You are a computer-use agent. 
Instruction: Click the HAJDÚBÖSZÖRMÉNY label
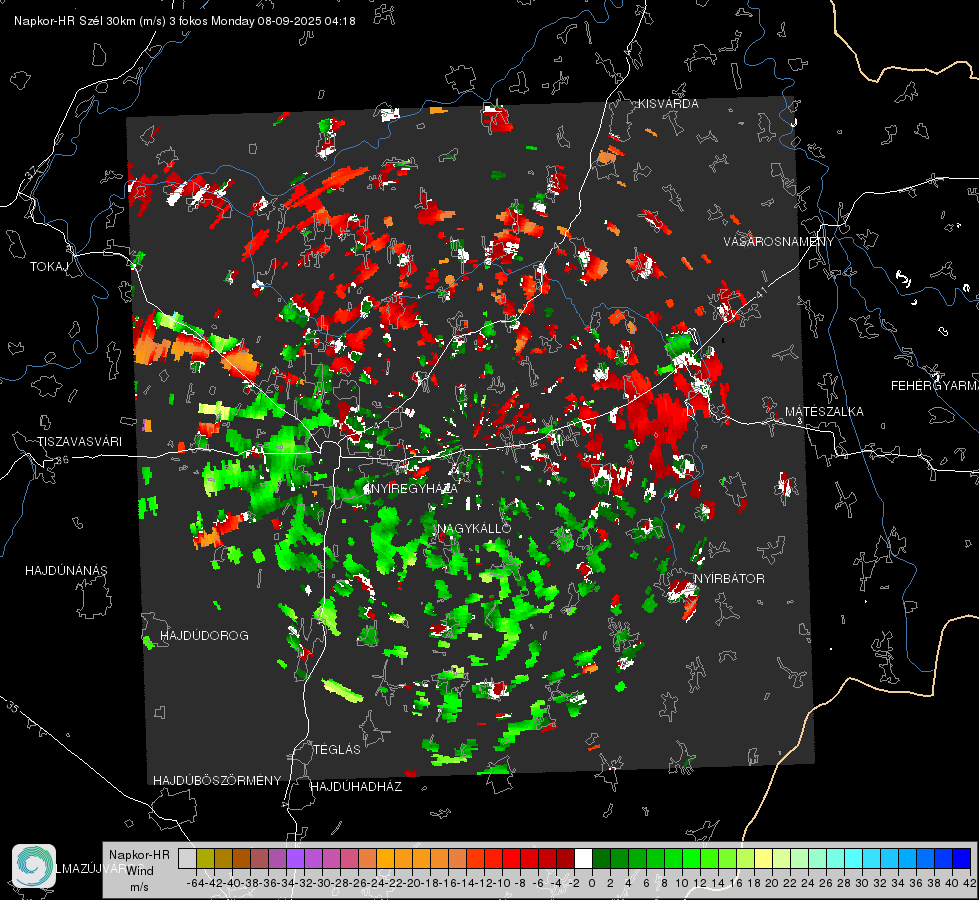pyautogui.click(x=217, y=781)
